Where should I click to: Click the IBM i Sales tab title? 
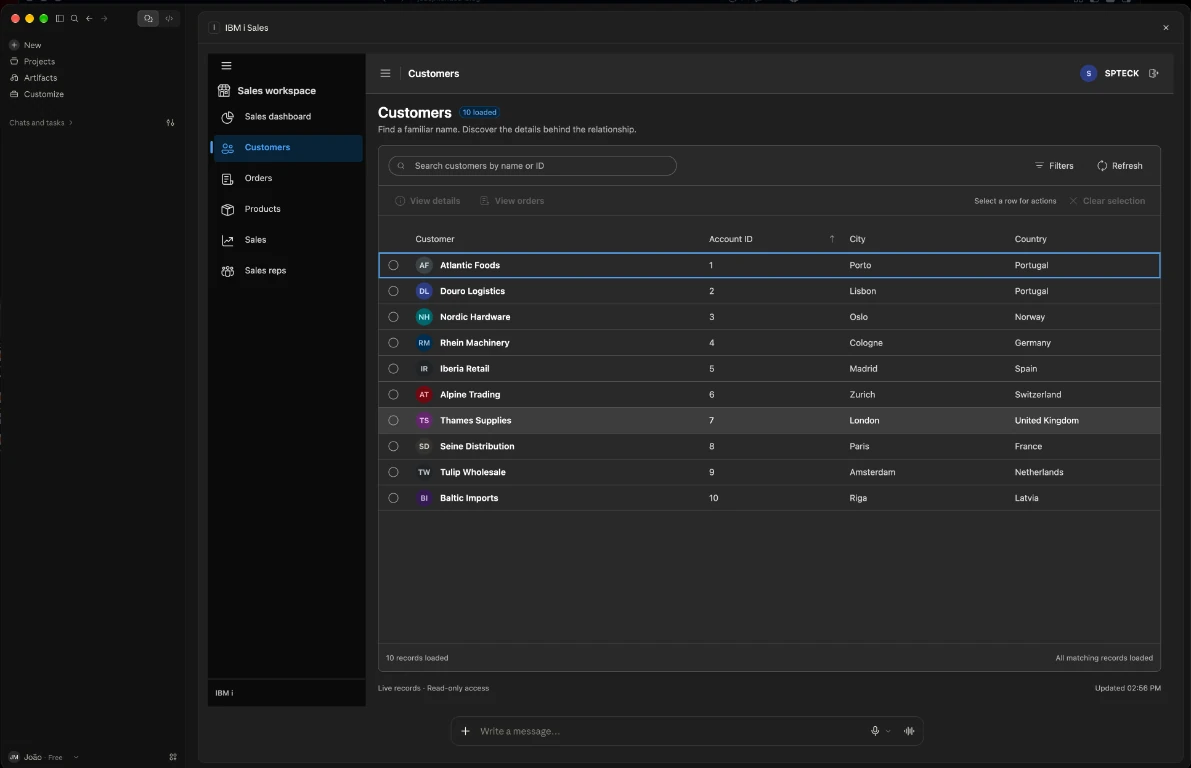coord(246,27)
